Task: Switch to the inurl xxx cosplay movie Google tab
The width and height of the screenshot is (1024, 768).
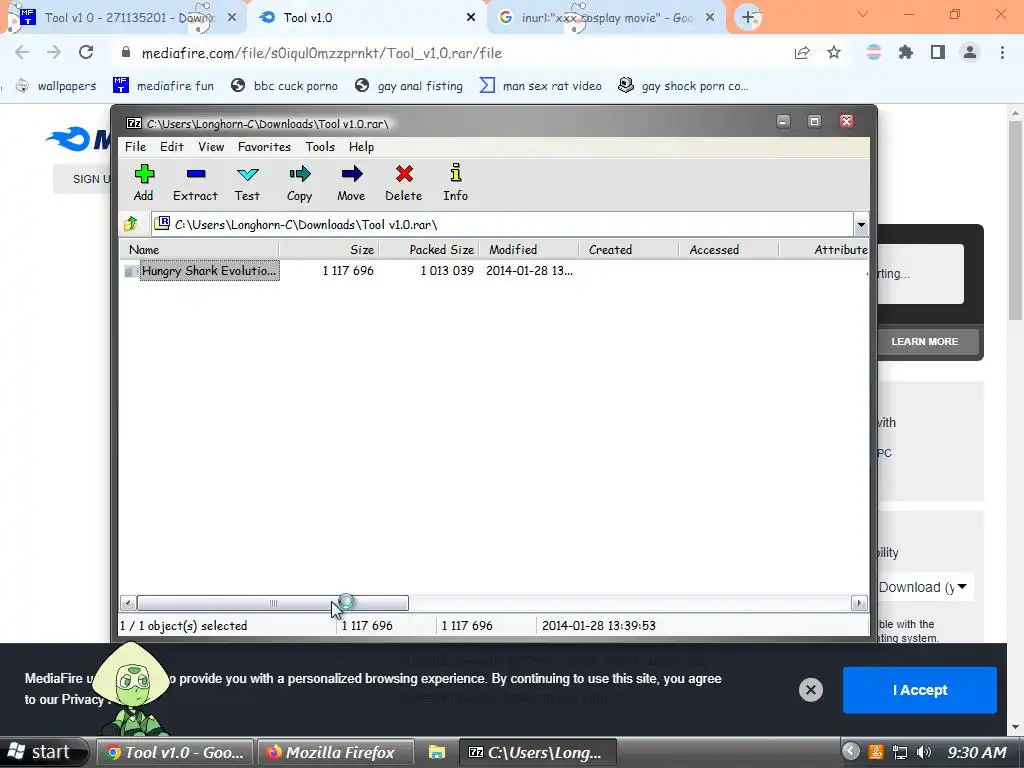Action: pos(606,18)
